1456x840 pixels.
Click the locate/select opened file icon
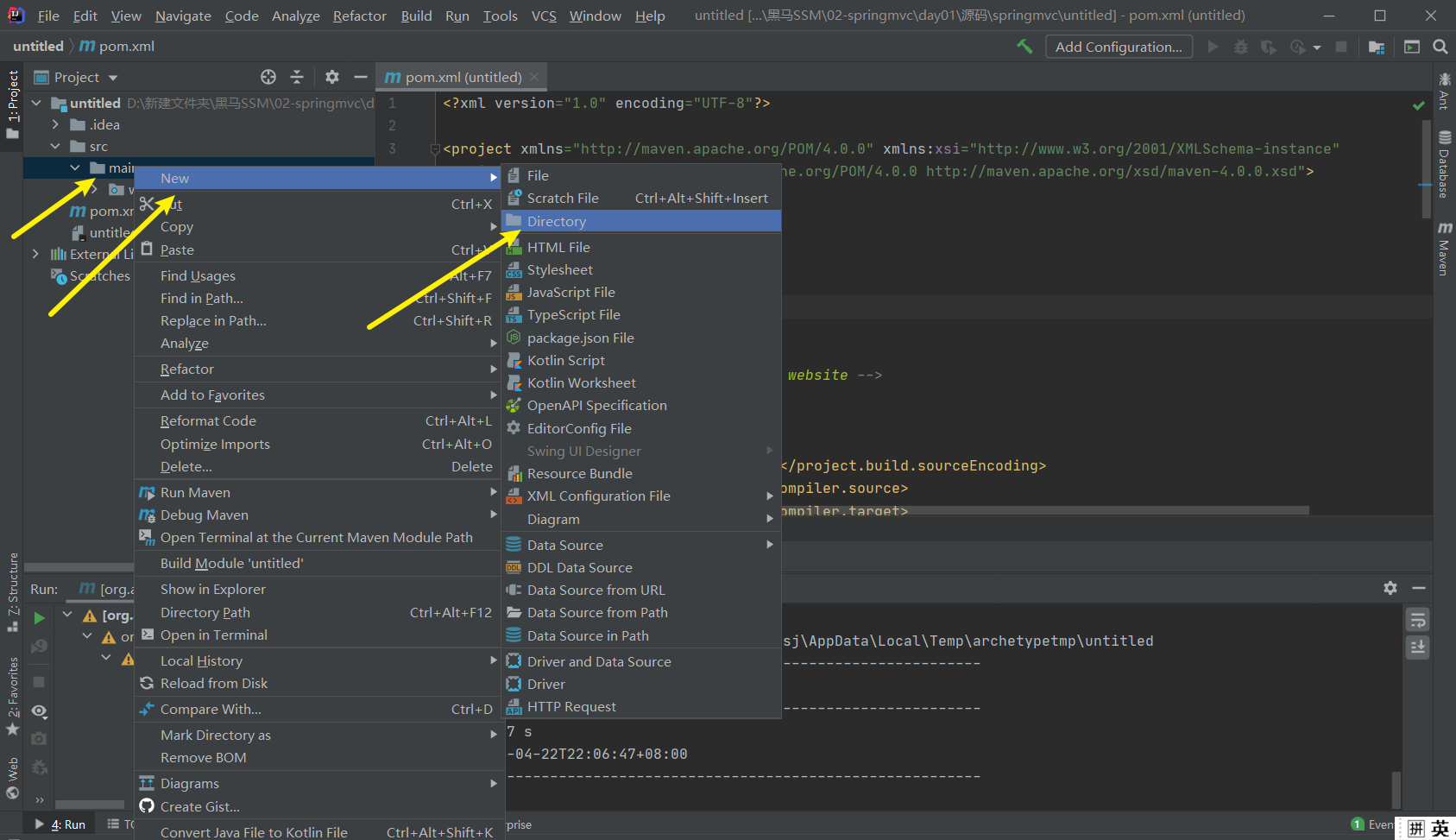pyautogui.click(x=268, y=77)
